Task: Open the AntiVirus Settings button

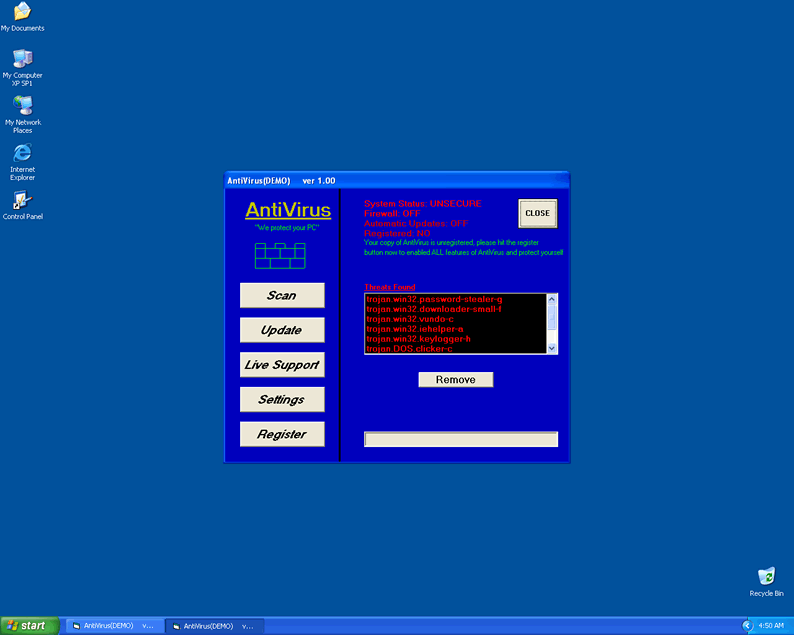Action: click(282, 399)
